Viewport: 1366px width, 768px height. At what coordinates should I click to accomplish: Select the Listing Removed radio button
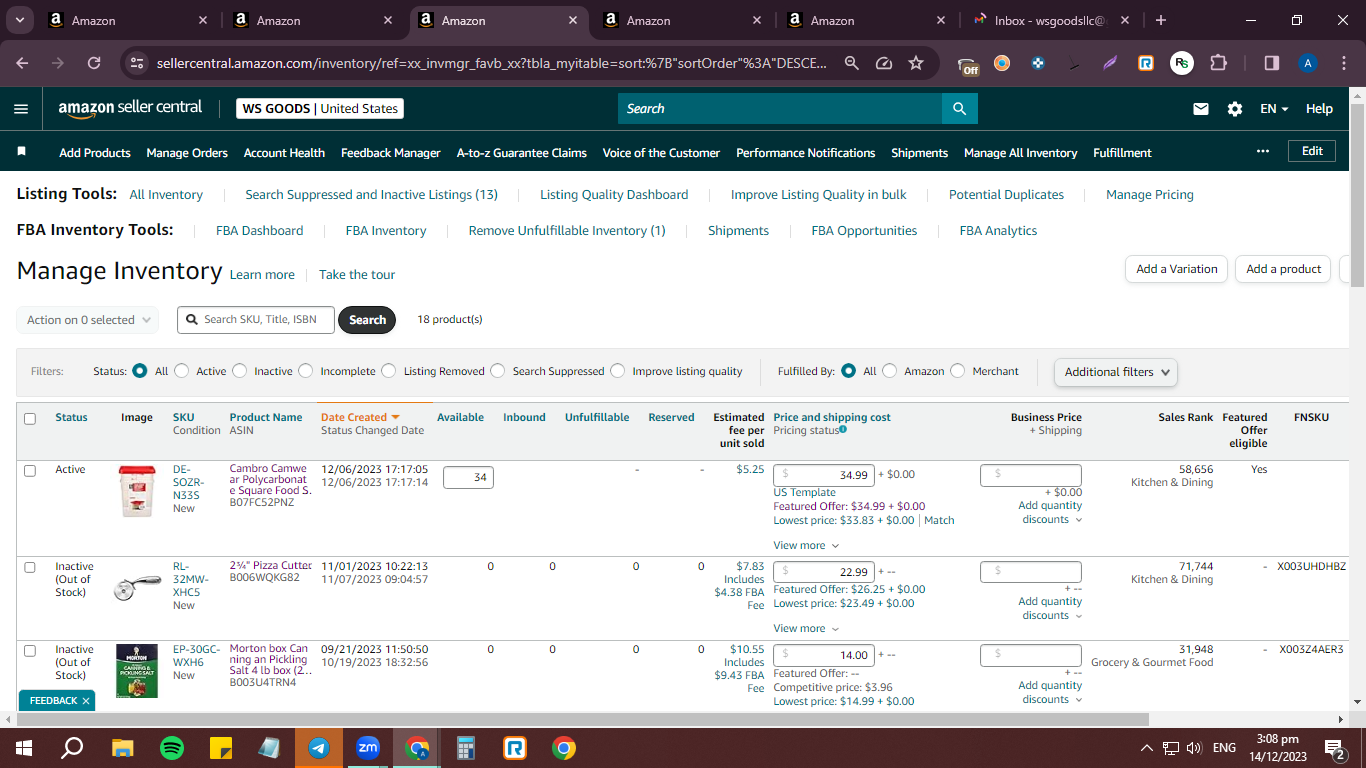pyautogui.click(x=389, y=371)
